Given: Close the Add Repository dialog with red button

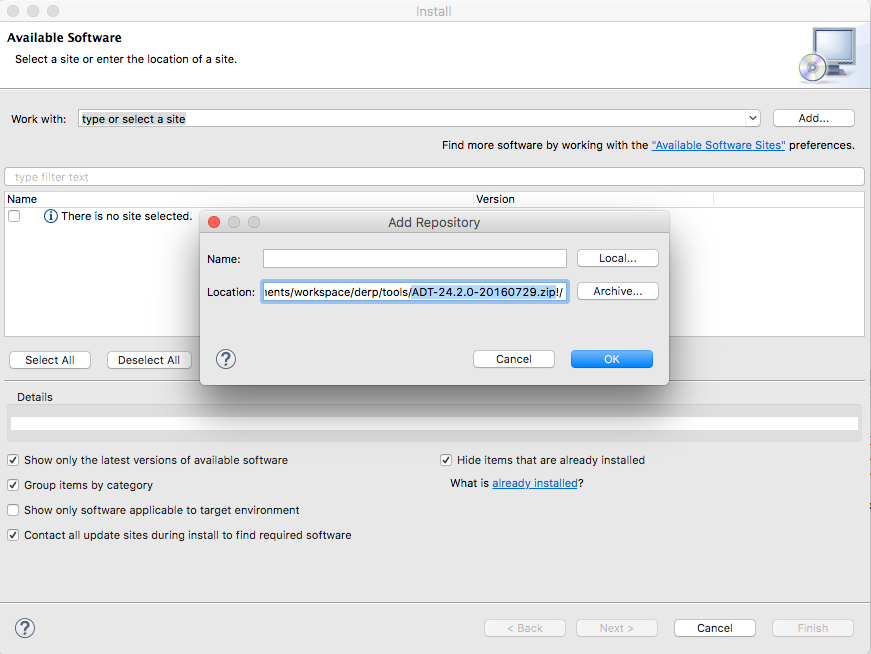Looking at the screenshot, I should point(214,222).
